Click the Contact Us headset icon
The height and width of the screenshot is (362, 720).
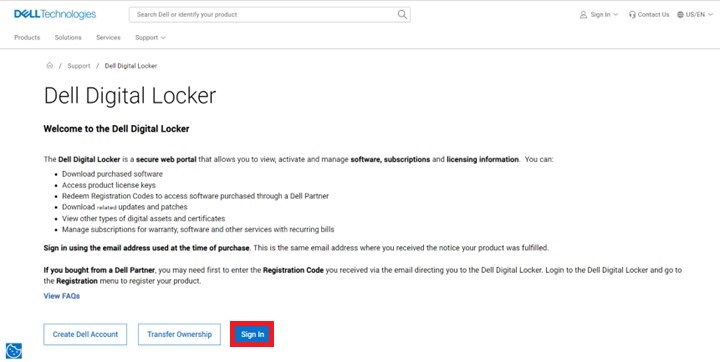632,15
